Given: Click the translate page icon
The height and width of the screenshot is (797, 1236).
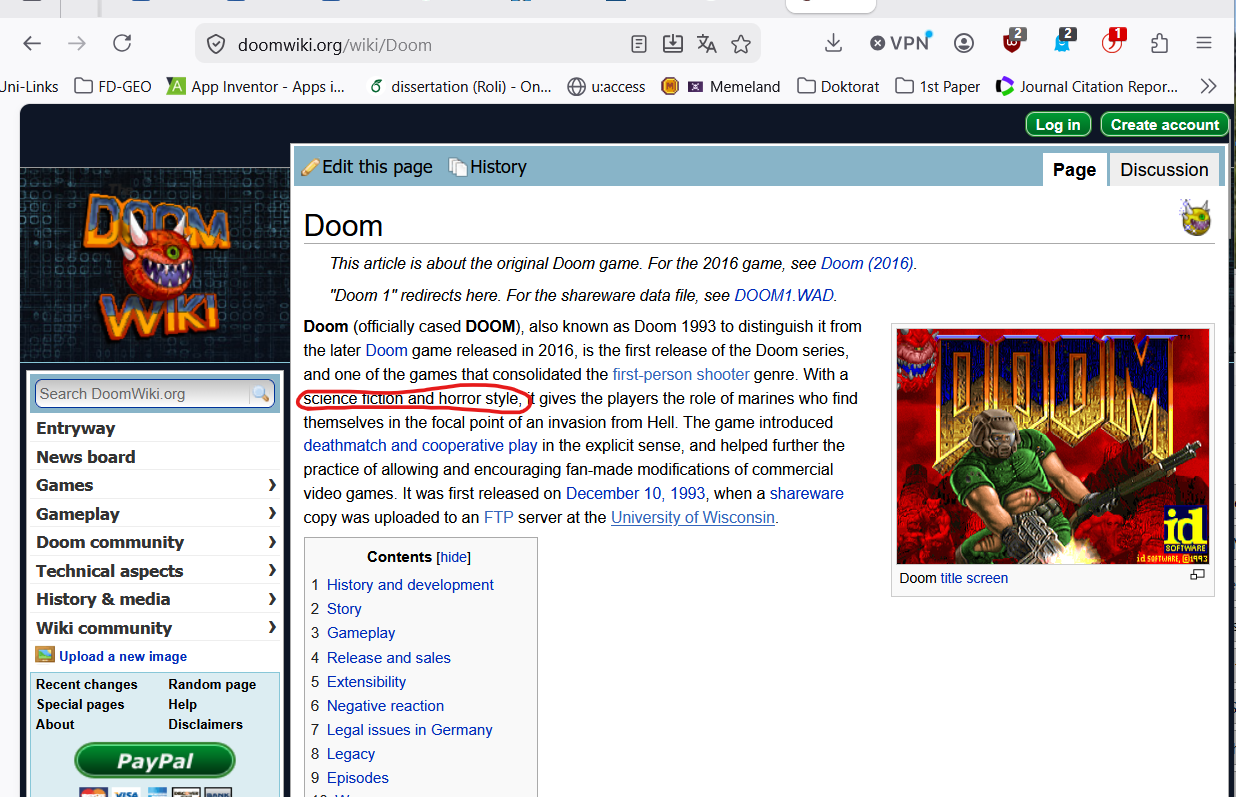Looking at the screenshot, I should click(707, 44).
